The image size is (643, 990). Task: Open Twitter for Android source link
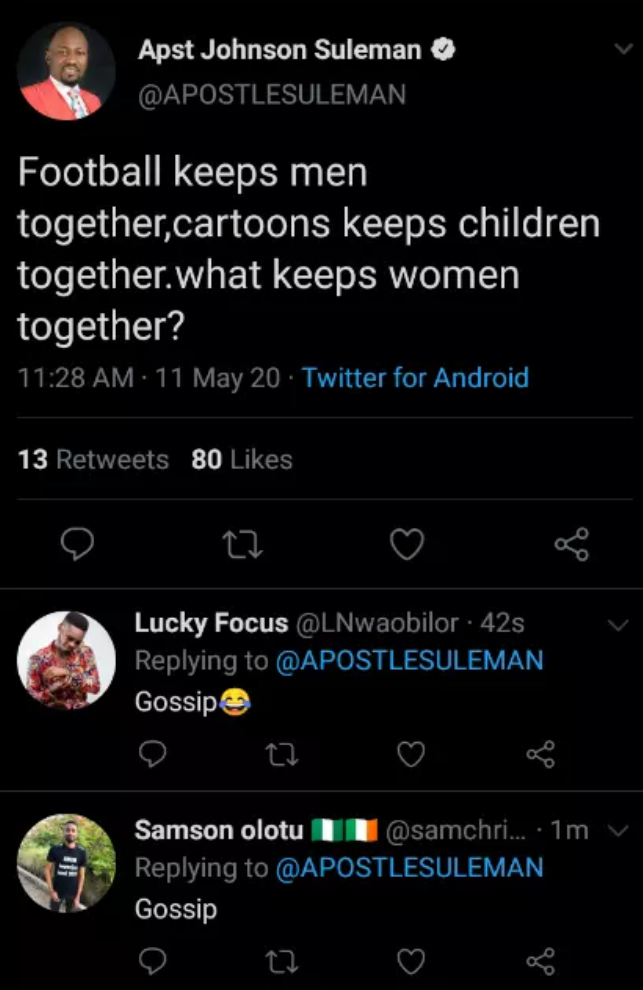click(x=415, y=378)
